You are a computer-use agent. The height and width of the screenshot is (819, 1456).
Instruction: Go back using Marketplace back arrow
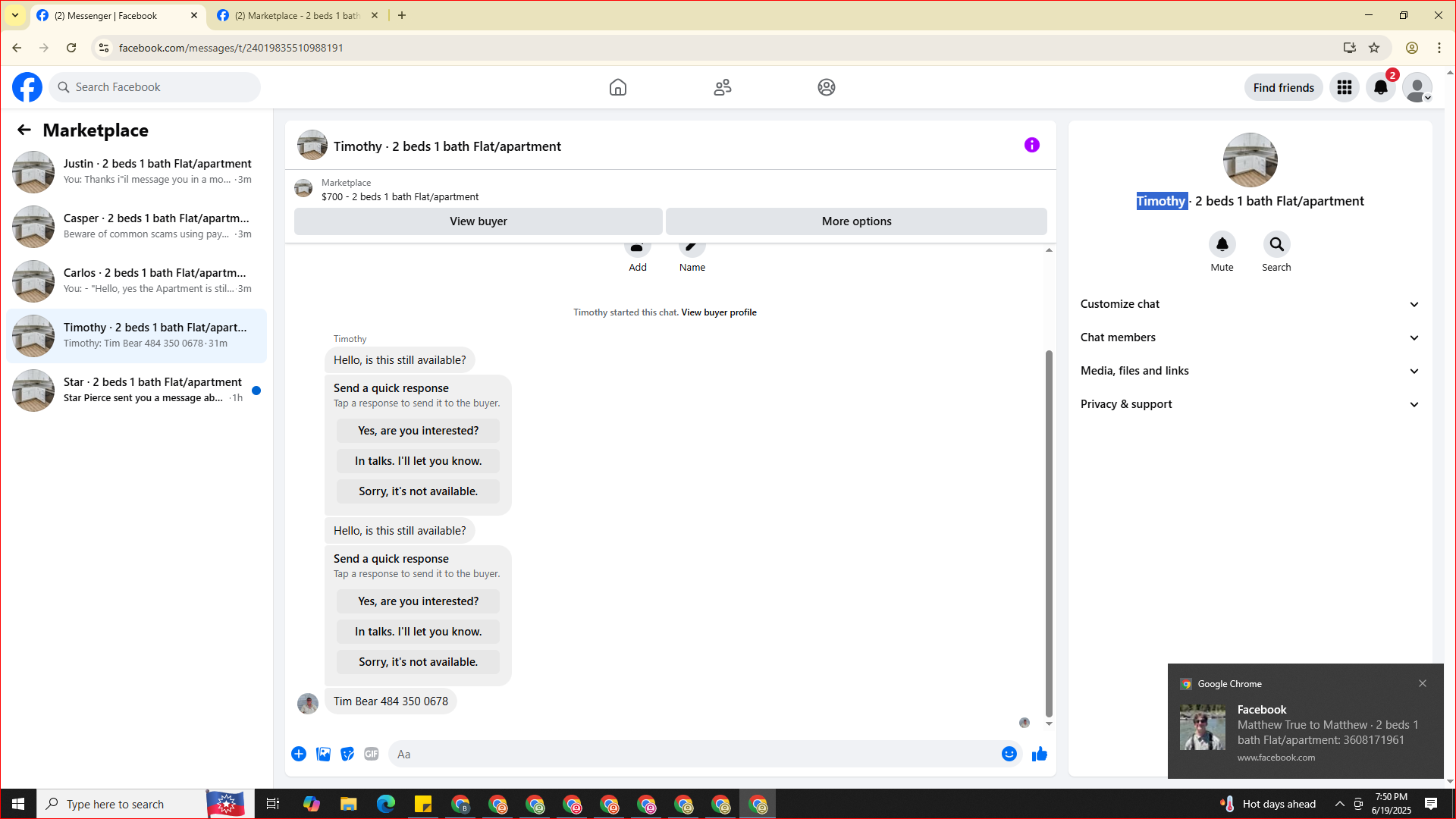pyautogui.click(x=24, y=130)
